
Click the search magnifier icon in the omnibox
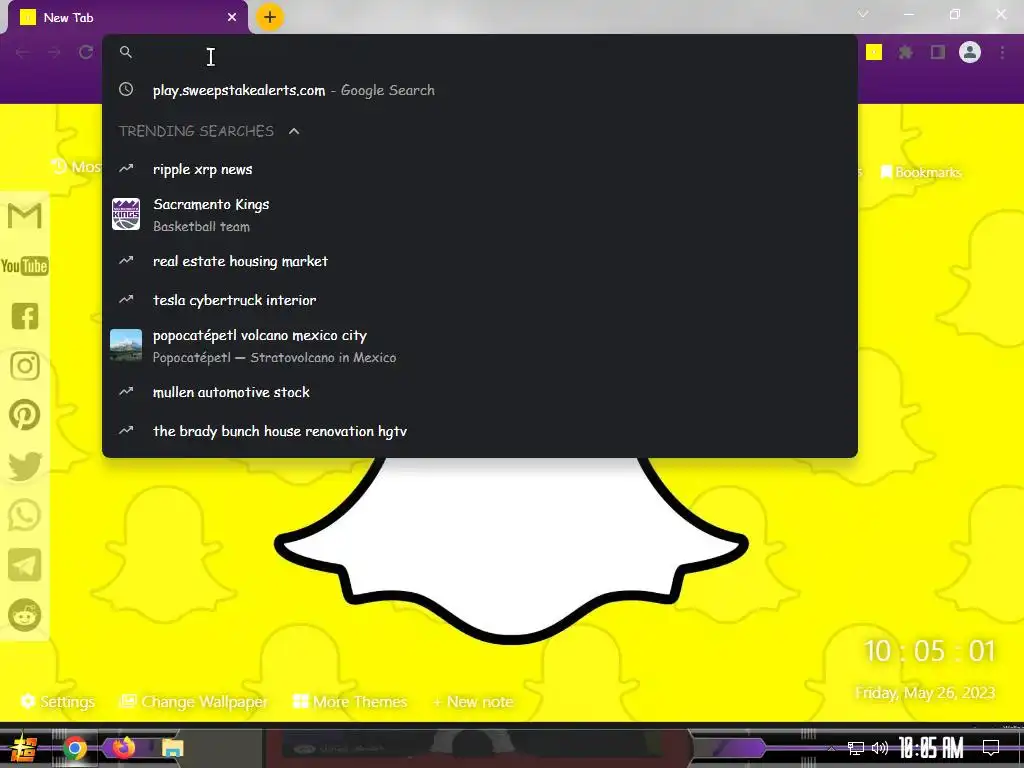click(126, 52)
